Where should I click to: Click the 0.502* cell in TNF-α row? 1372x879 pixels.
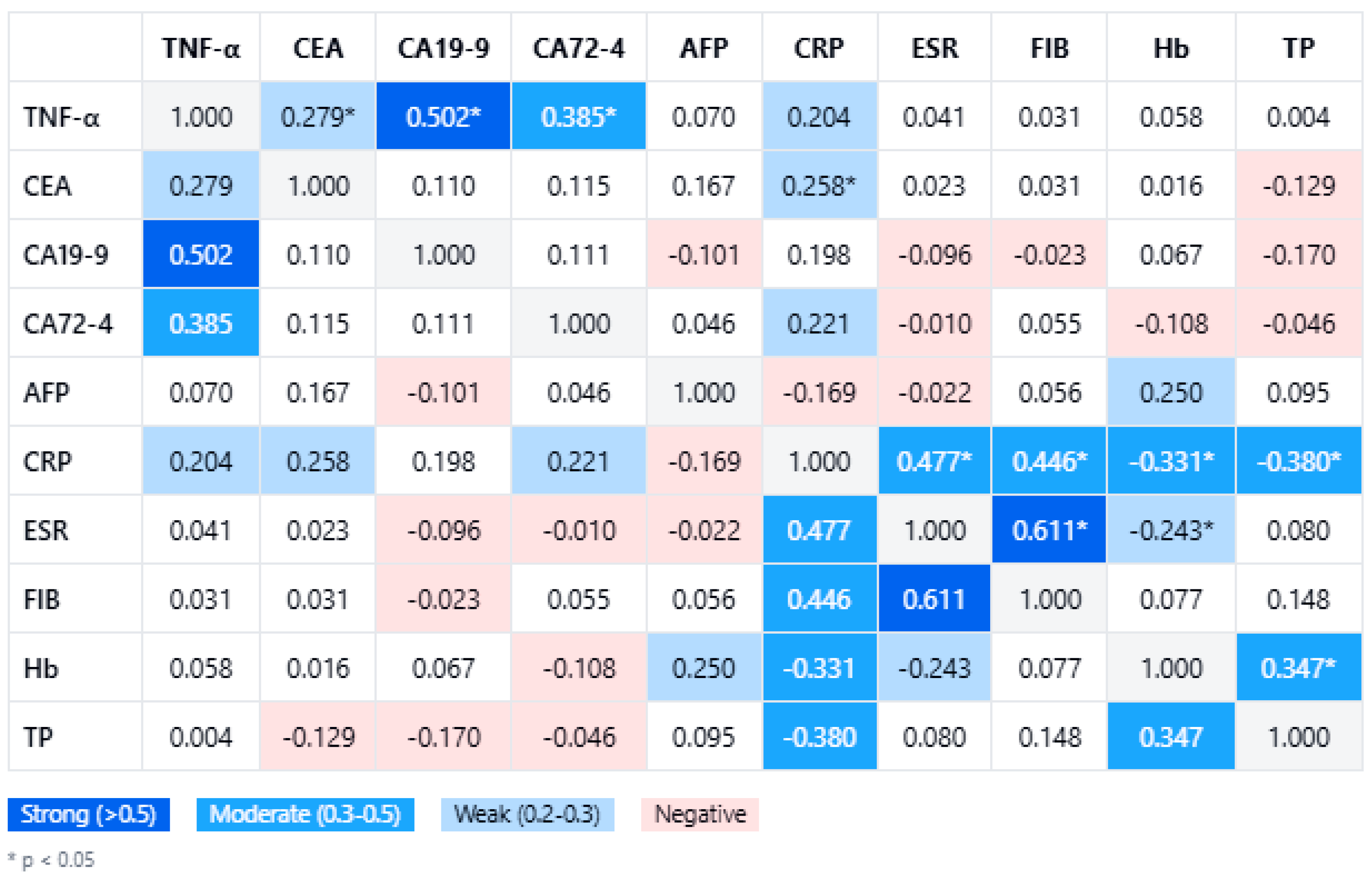pyautogui.click(x=443, y=116)
